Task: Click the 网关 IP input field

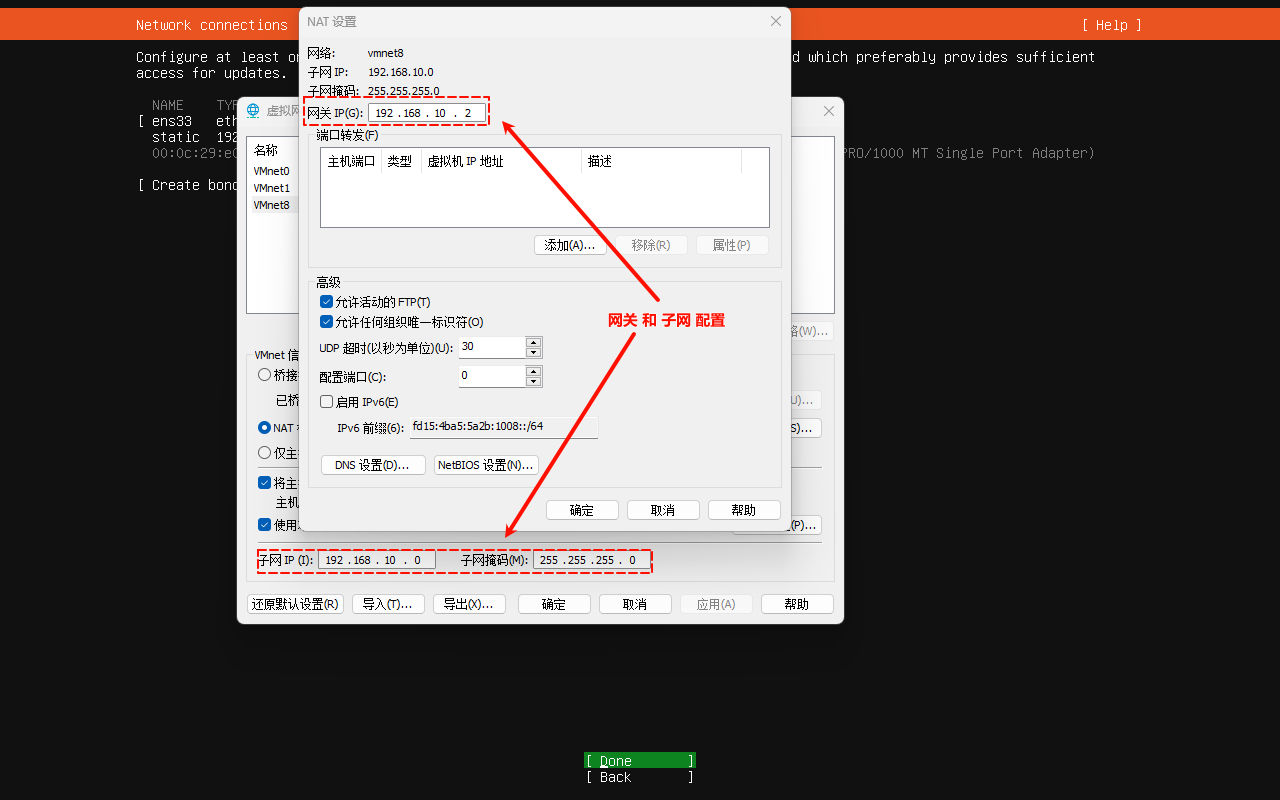Action: tap(426, 113)
